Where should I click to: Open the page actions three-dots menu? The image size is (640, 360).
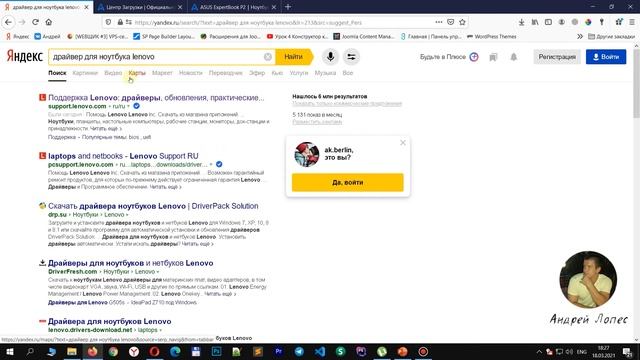(x=438, y=22)
